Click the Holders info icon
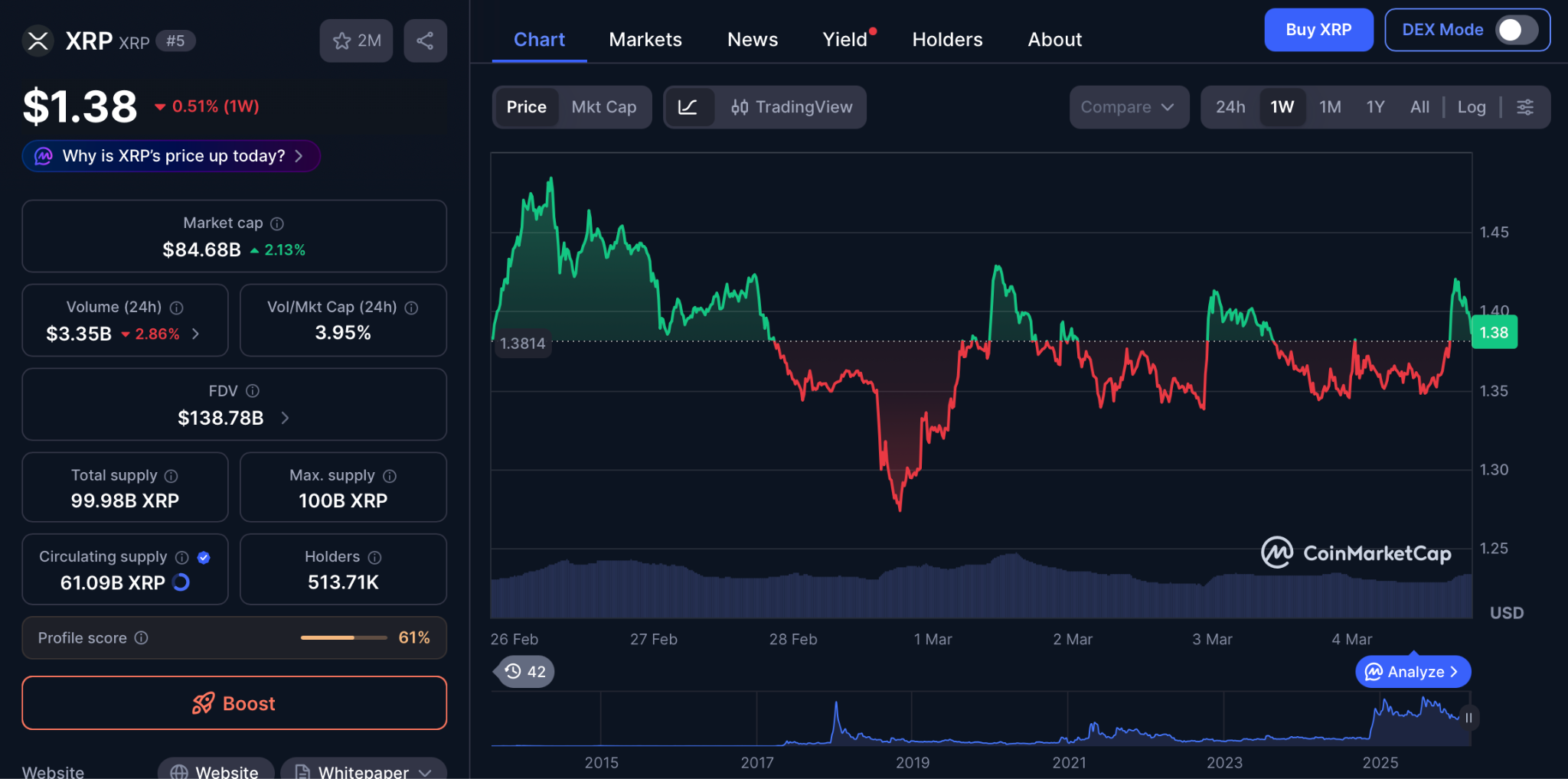This screenshot has width=1568, height=779. point(374,557)
